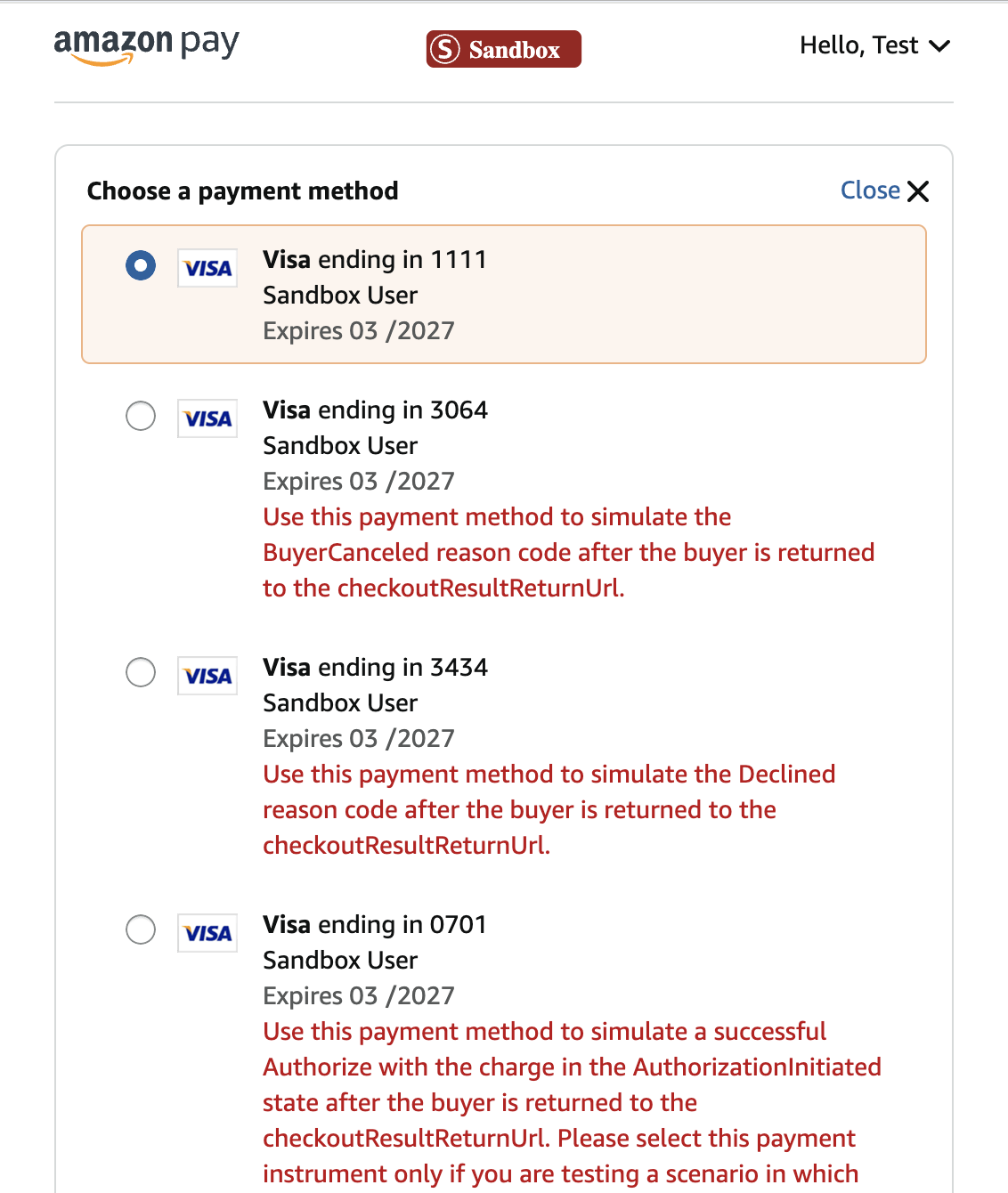The width and height of the screenshot is (1008, 1193).
Task: Click the Sandbox badge icon
Action: pyautogui.click(x=445, y=49)
